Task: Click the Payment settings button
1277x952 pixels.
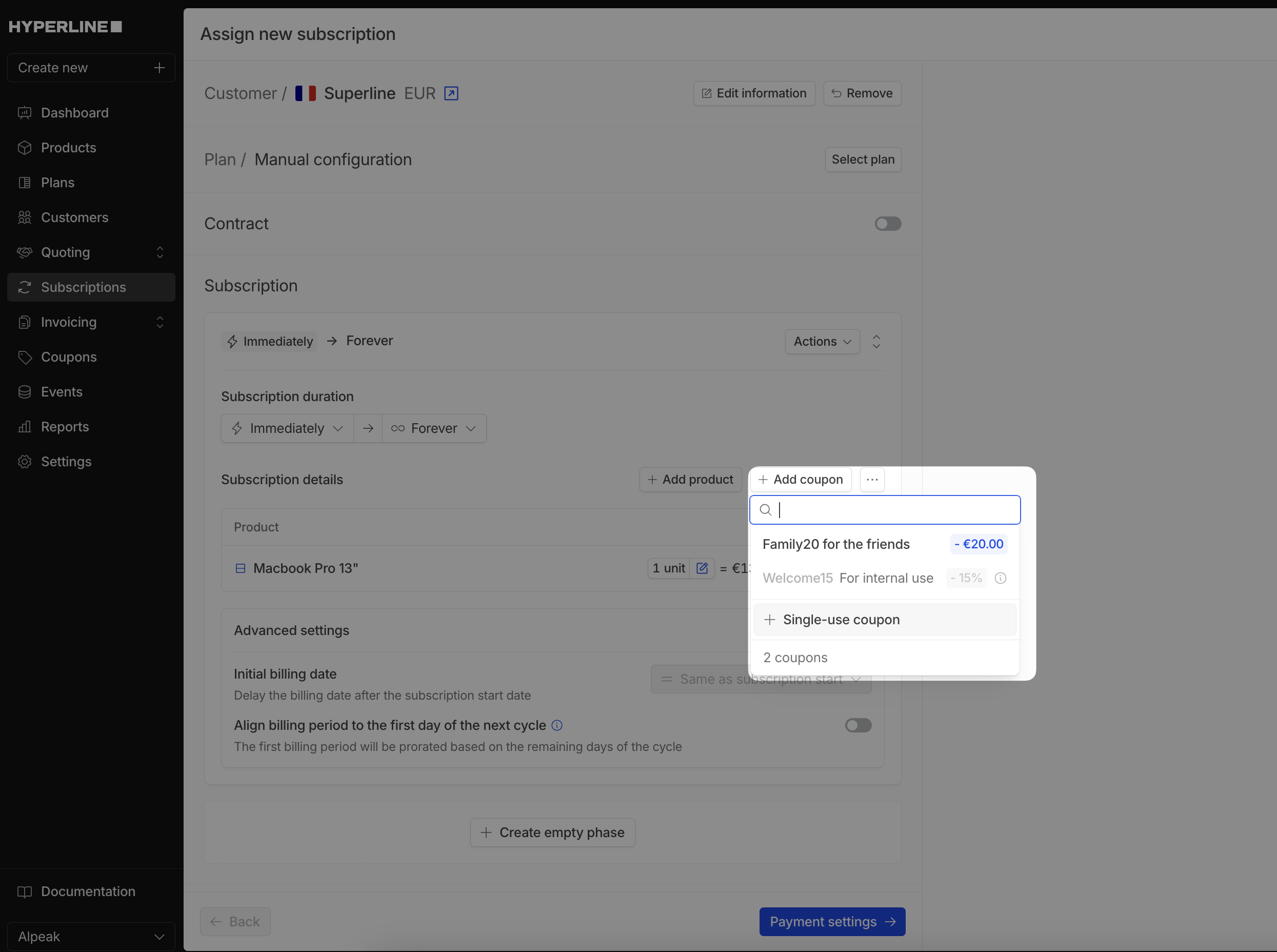Action: coord(831,921)
